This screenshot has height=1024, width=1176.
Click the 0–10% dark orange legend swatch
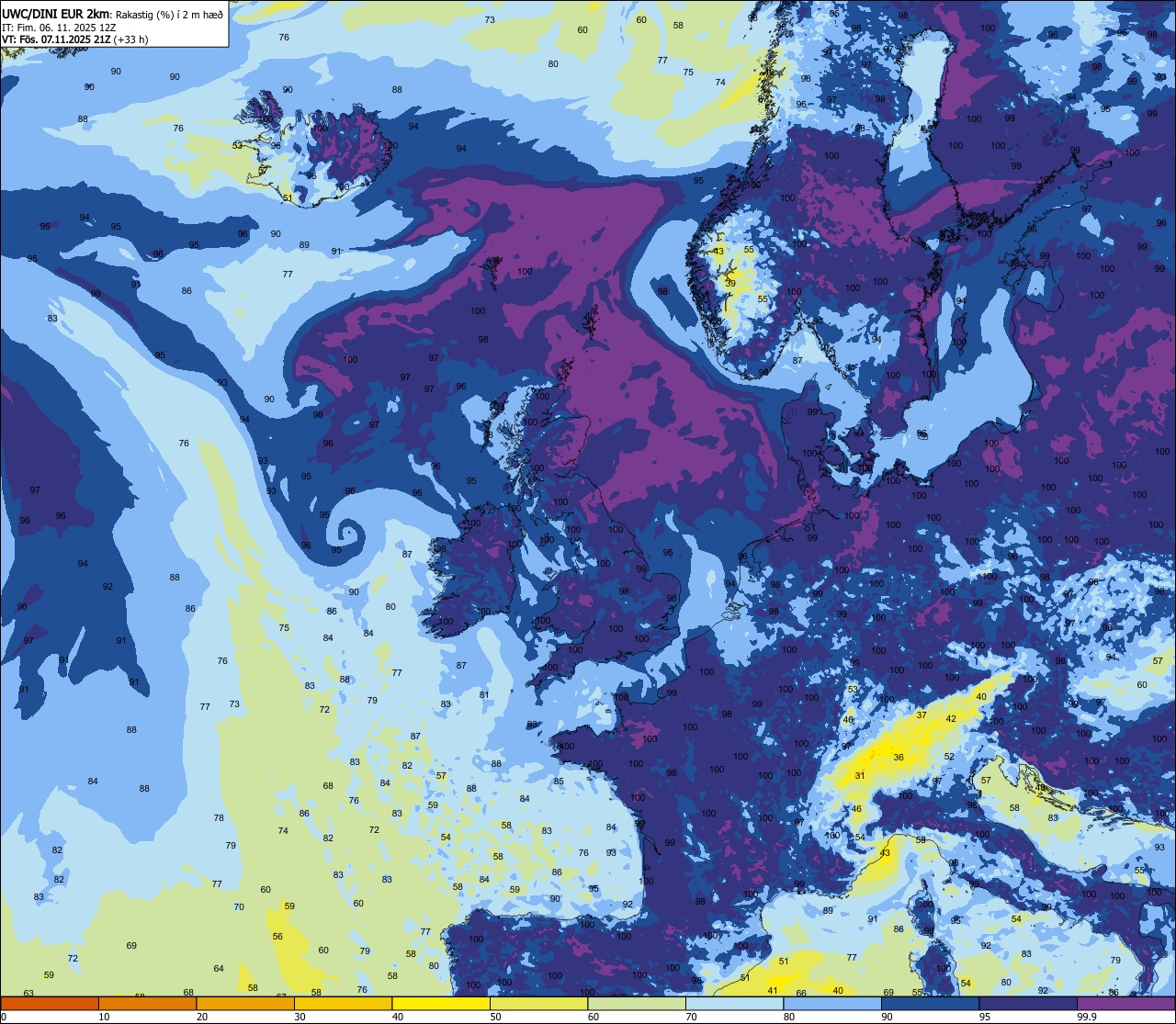point(50,1003)
